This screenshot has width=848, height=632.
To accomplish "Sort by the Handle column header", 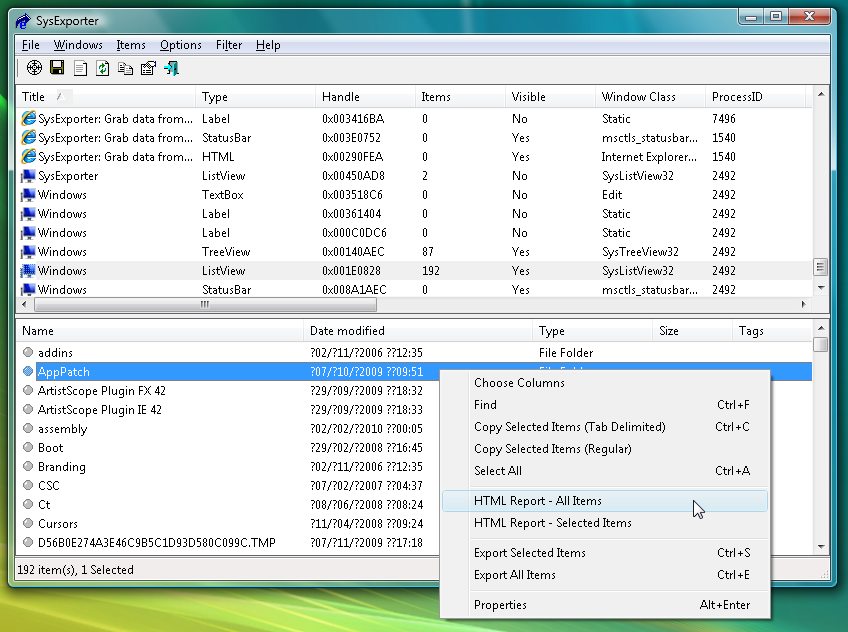I will 365,97.
